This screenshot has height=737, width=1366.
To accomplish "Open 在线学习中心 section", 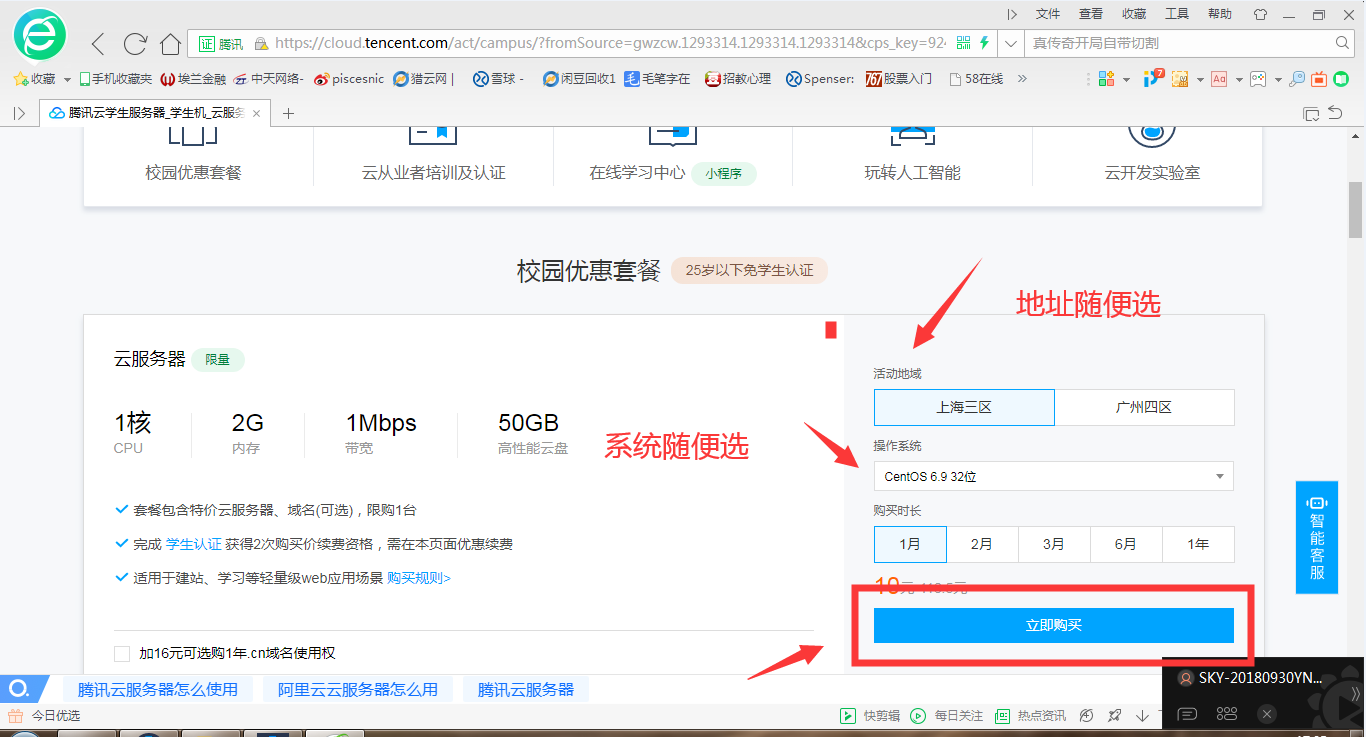I will 637,173.
